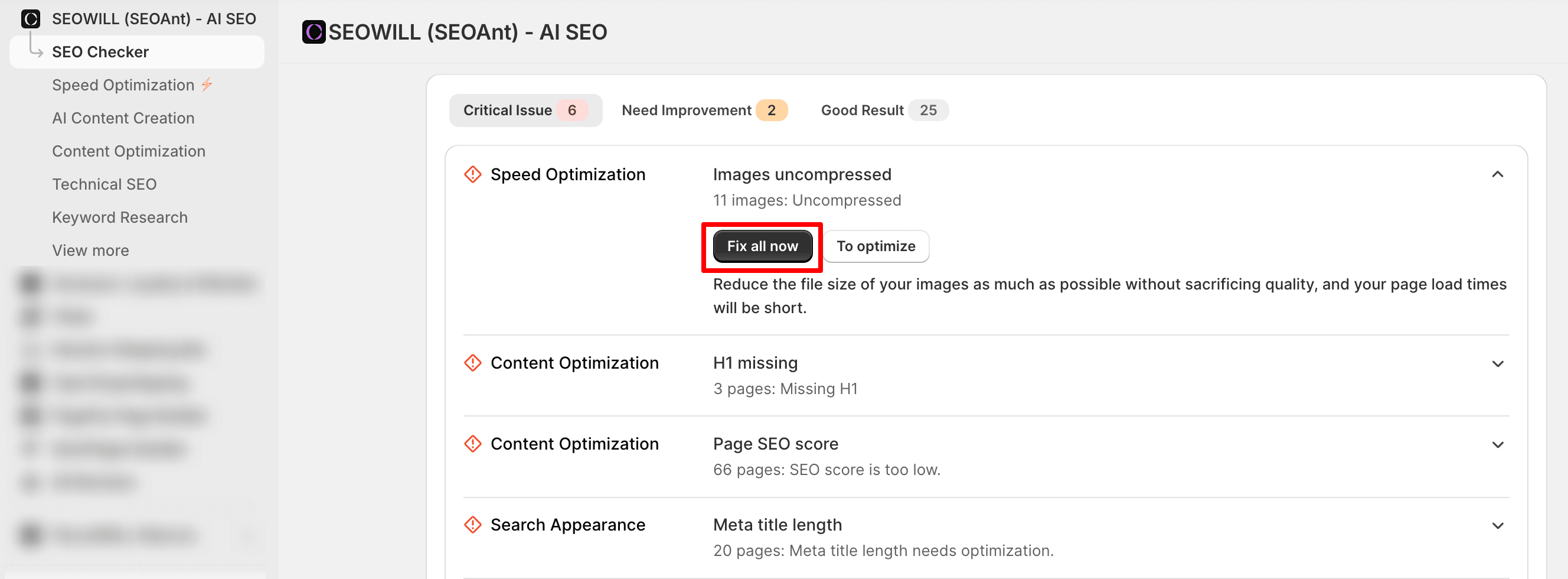The width and height of the screenshot is (1568, 579).
Task: Click warning icon on Page SEO score row
Action: coord(472,444)
